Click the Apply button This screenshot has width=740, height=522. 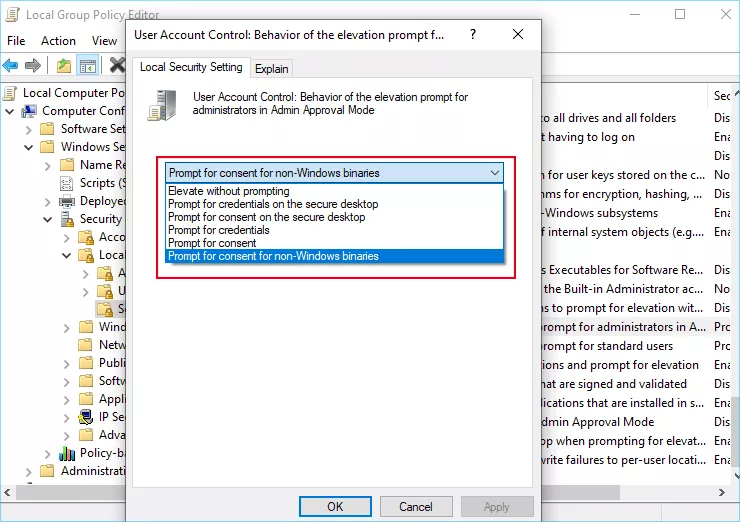[496, 506]
